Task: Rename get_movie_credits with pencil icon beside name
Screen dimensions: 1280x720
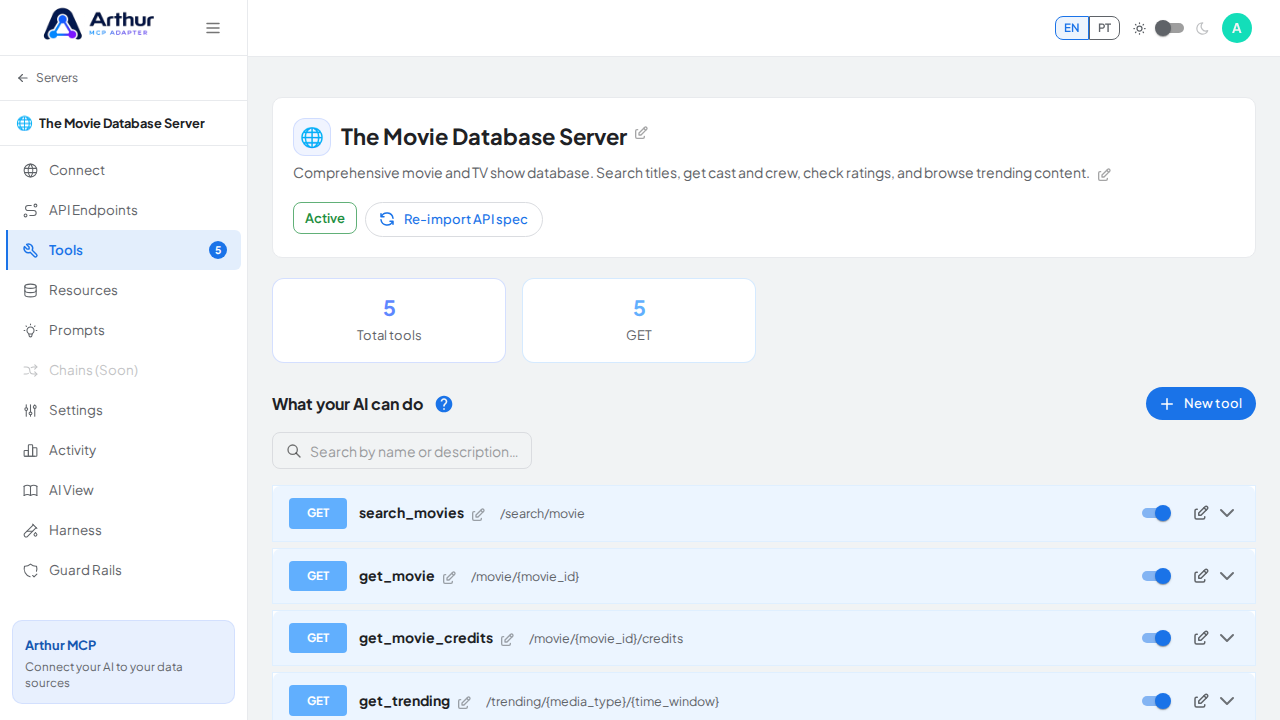Action: click(x=507, y=639)
